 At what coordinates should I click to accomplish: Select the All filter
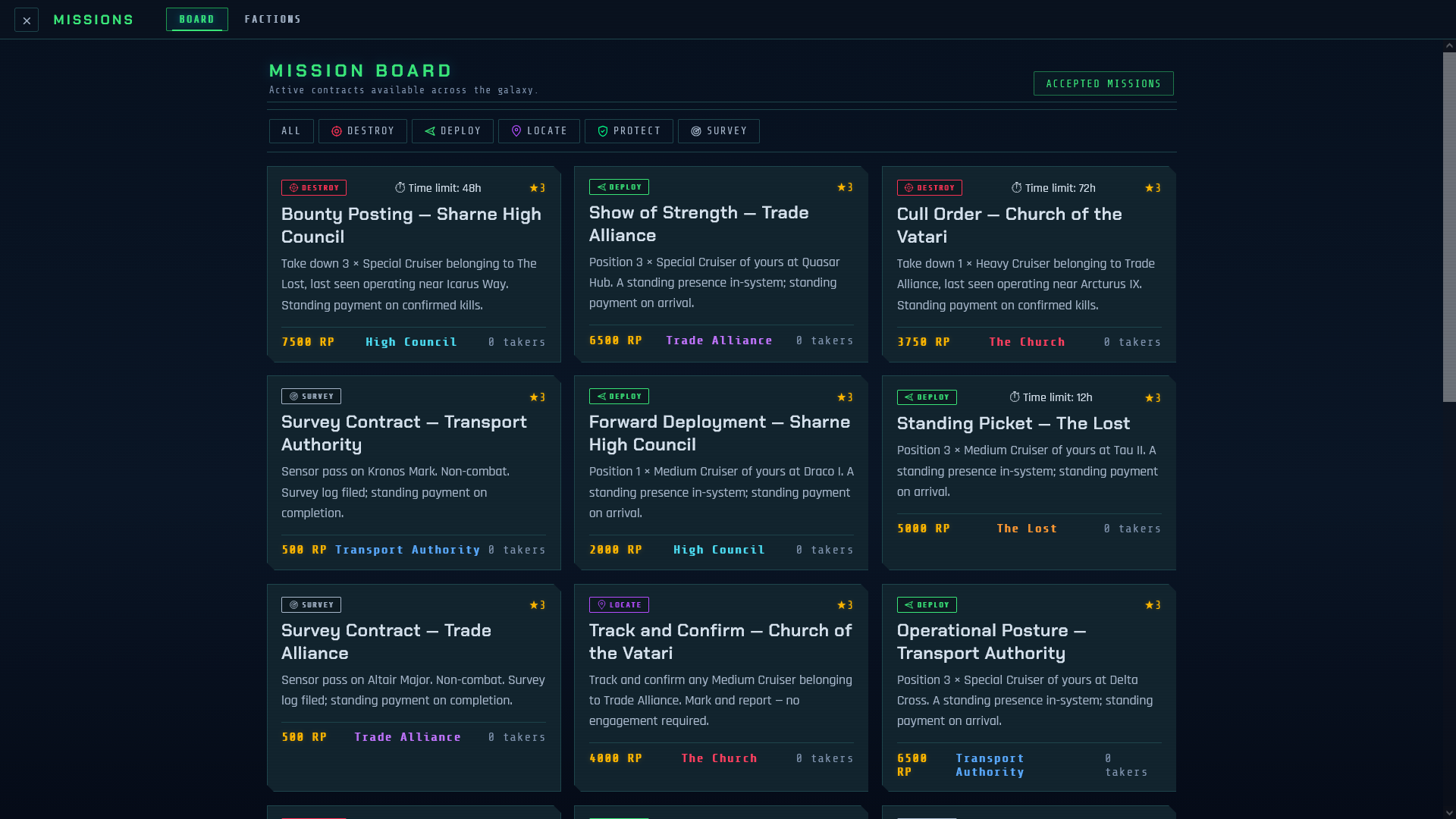tap(291, 131)
